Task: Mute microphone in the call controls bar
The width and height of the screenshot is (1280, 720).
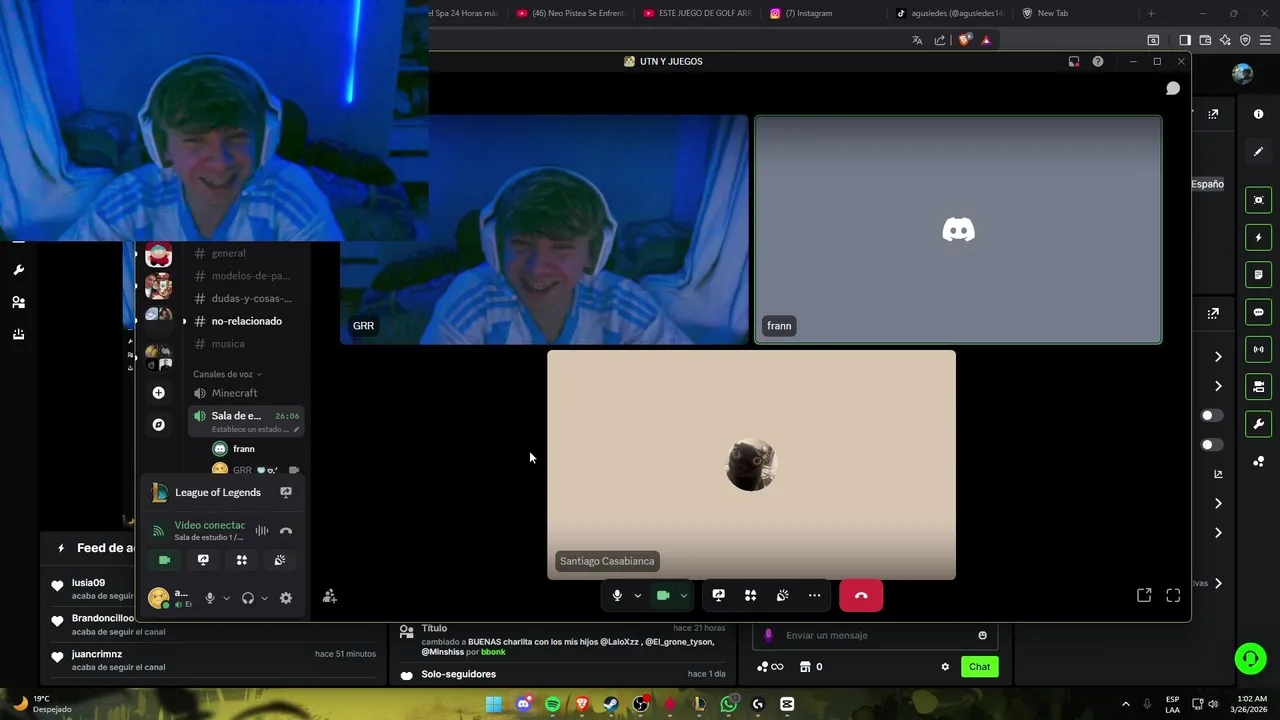Action: click(617, 595)
